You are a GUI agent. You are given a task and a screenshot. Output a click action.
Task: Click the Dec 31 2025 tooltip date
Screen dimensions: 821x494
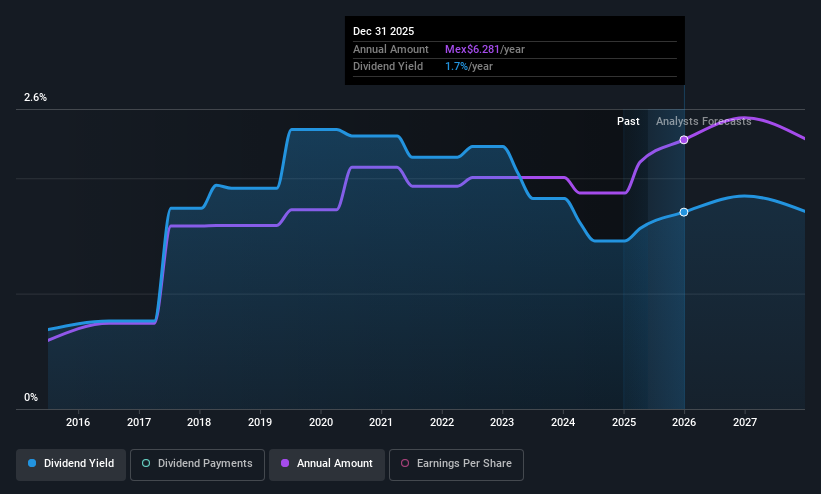pyautogui.click(x=383, y=31)
